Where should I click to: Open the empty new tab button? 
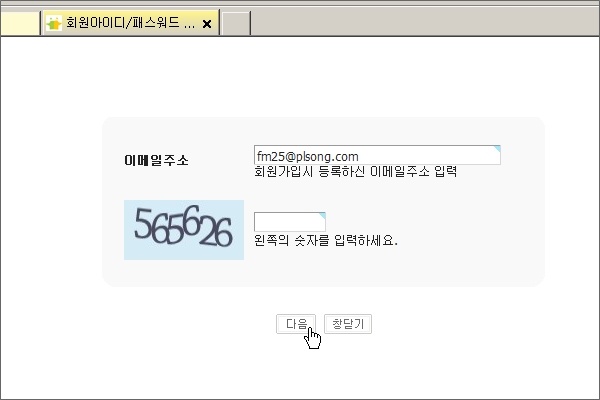click(x=236, y=23)
